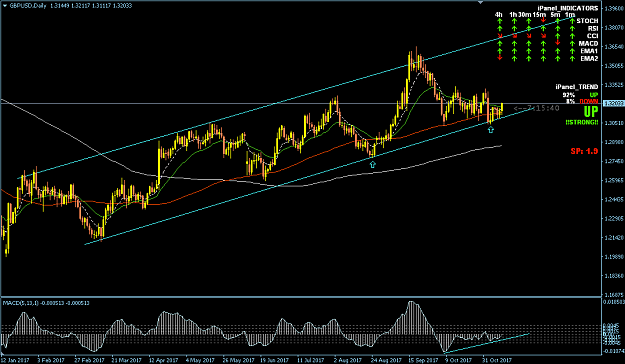The width and height of the screenshot is (625, 364).
Task: Select the cyan up arrow below the November low
Action: [x=491, y=129]
